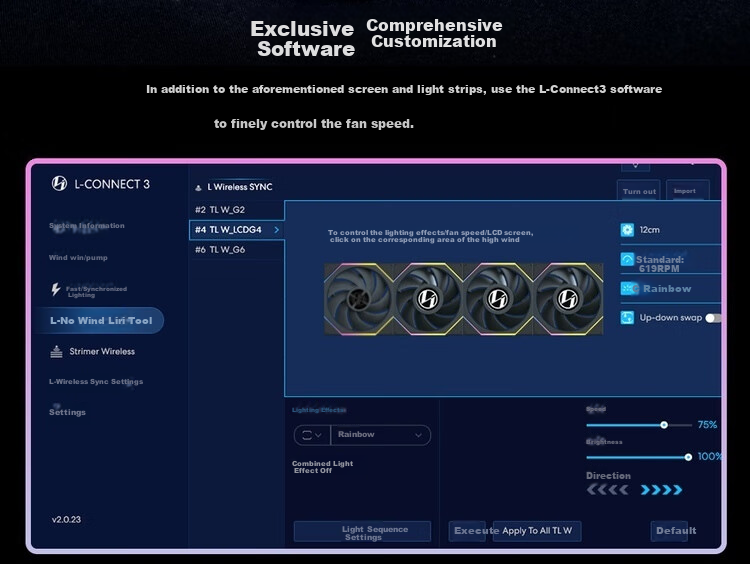
Task: Click the Strimer Wireless icon
Action: (x=56, y=352)
